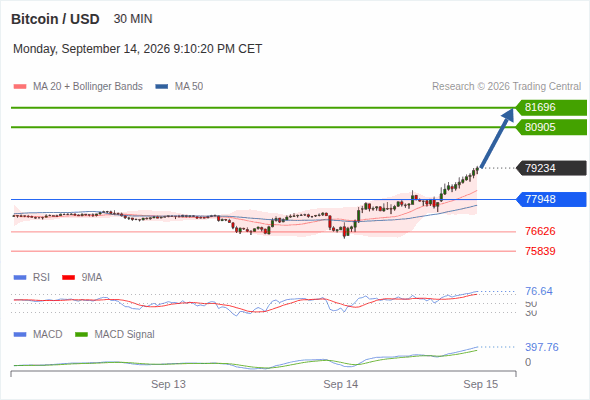The image size is (590, 400).
Task: Click the blue RSI legend swatch
Action: (x=20, y=278)
